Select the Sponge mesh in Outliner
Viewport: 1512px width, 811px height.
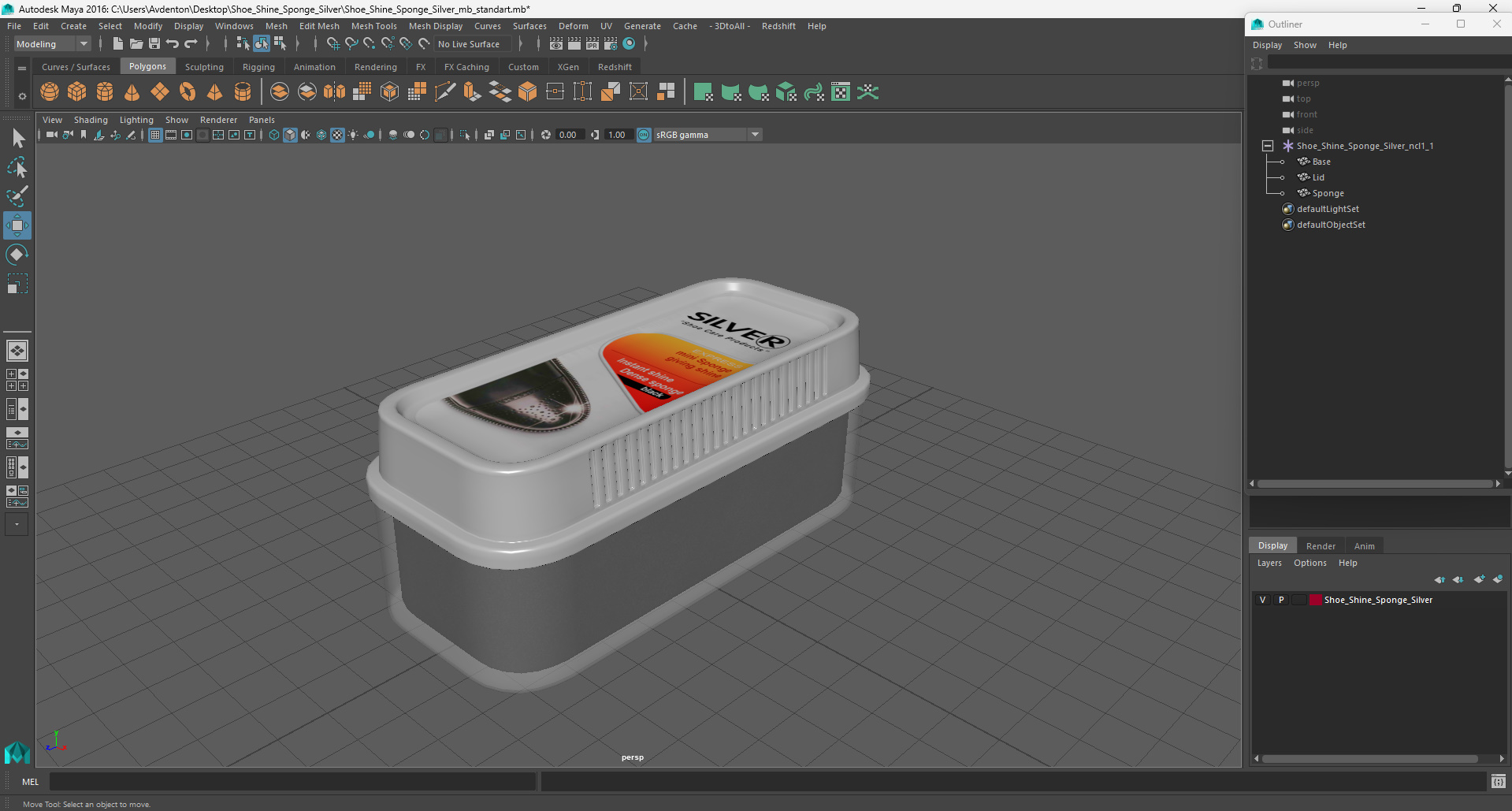1328,193
